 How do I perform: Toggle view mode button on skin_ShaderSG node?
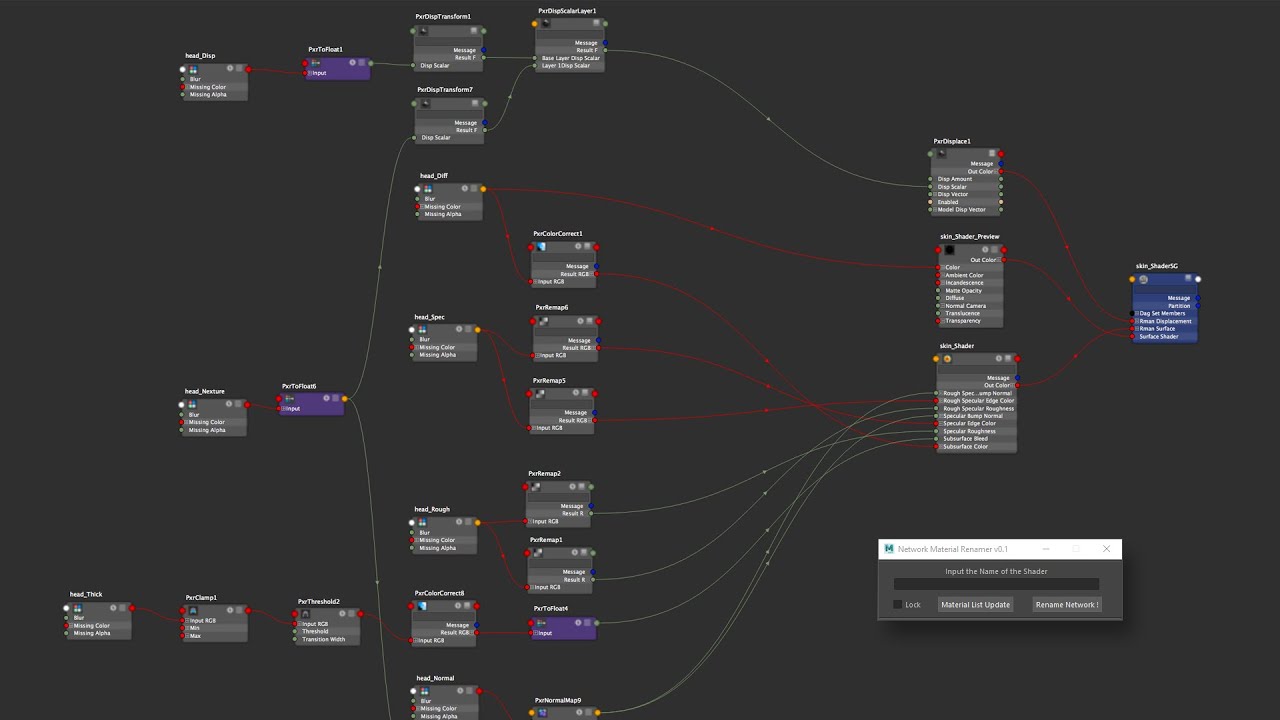point(1188,279)
